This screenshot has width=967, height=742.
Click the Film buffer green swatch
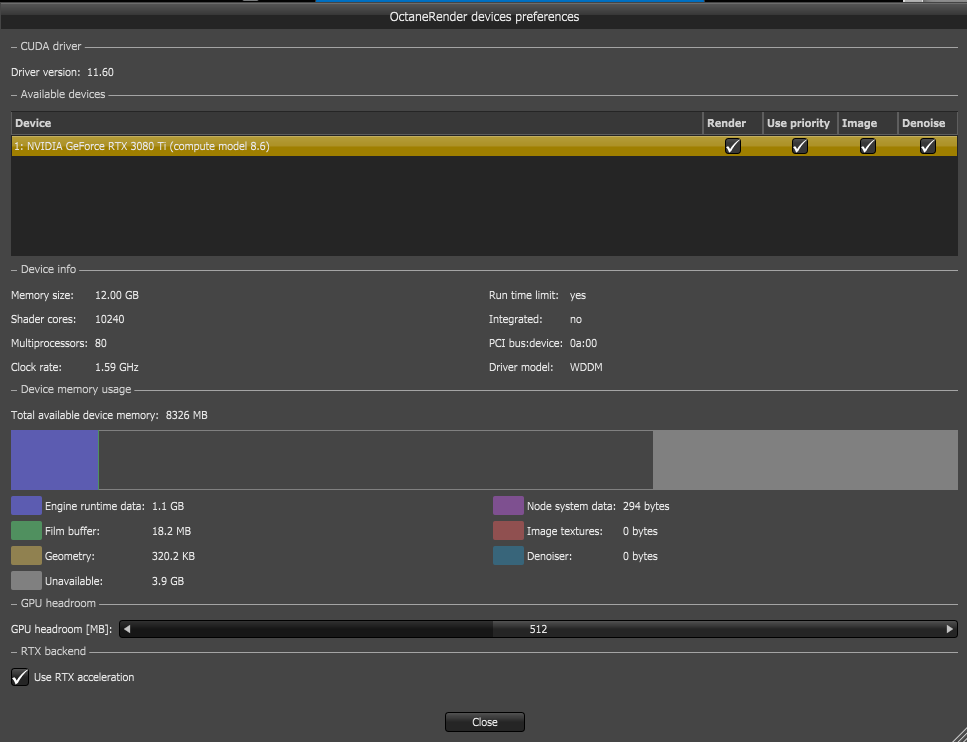27,531
